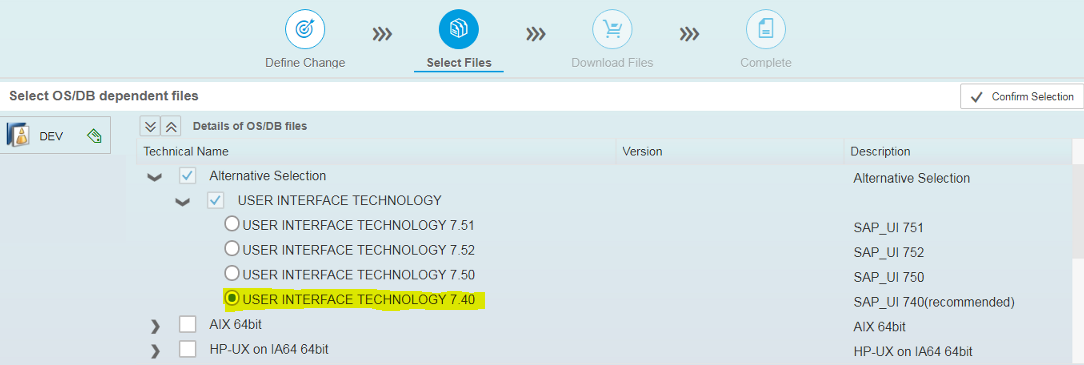Check the AIX 64bit checkbox
This screenshot has height=365, width=1084.
point(187,324)
